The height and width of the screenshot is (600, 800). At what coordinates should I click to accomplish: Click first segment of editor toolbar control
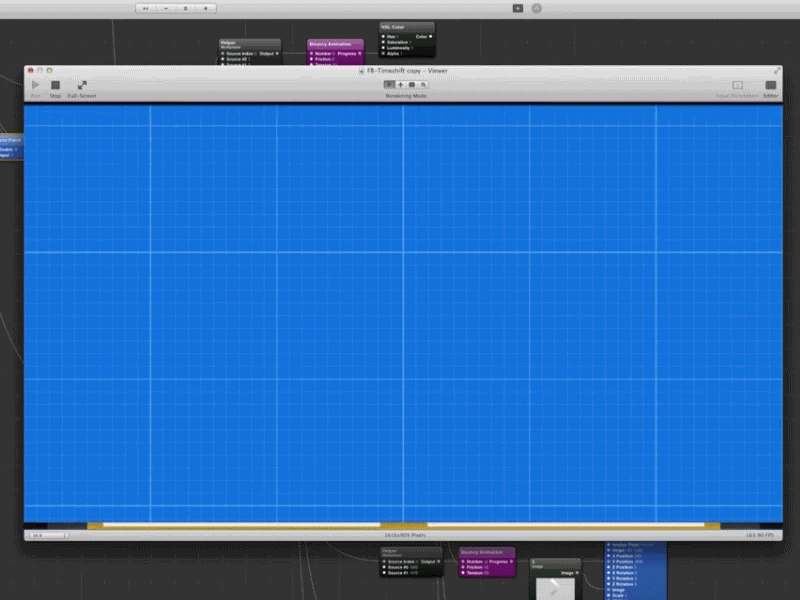[x=146, y=8]
